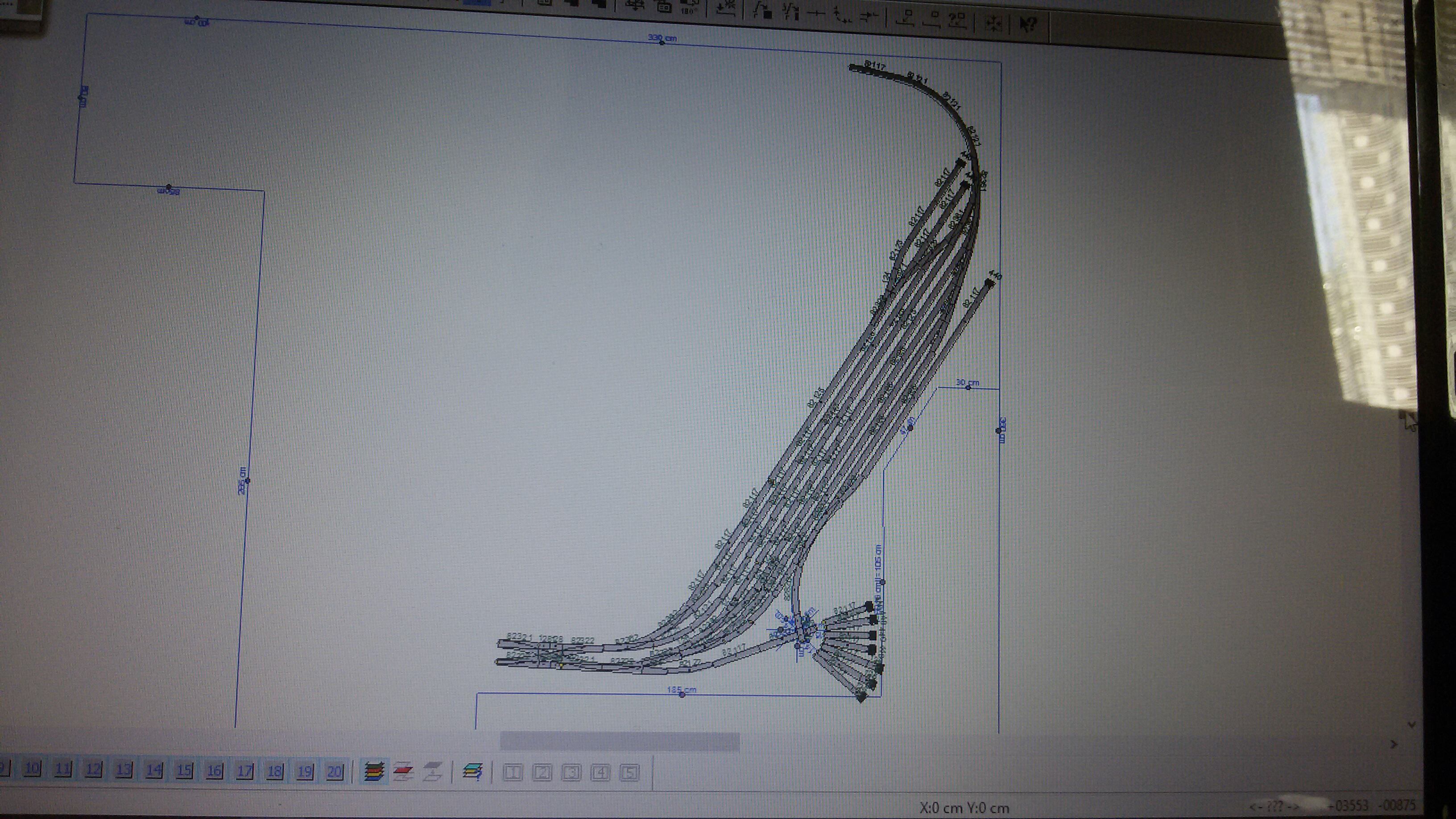This screenshot has height=819, width=1456.
Task: Switch to layer 12
Action: [93, 769]
